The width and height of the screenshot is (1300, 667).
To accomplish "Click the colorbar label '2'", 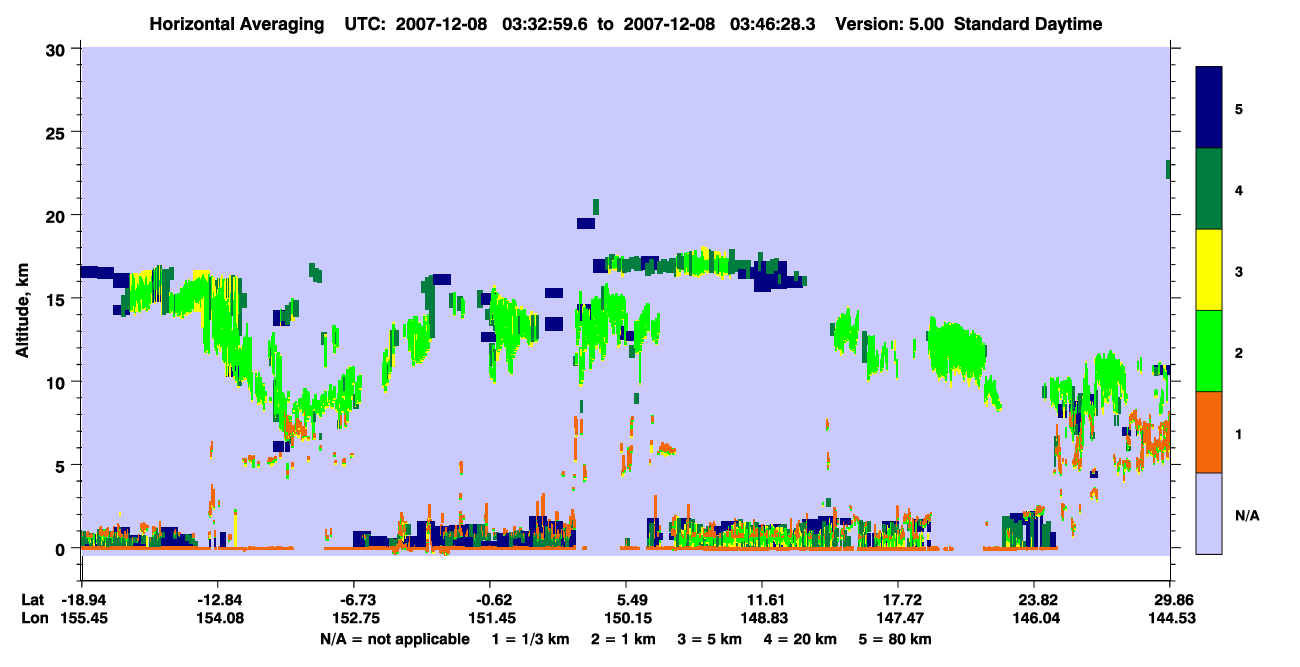I will click(1239, 353).
